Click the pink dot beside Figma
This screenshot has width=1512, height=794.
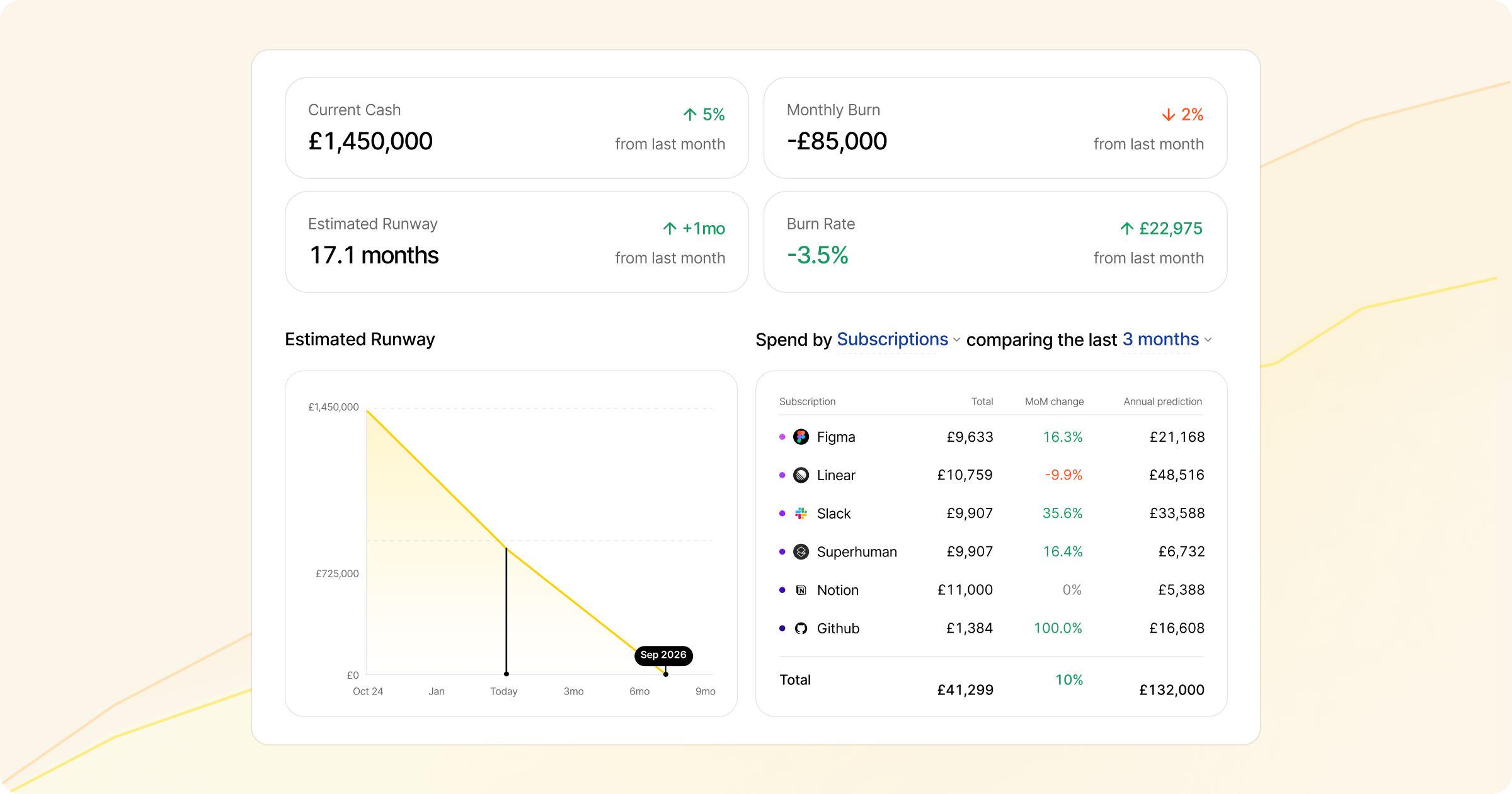pyautogui.click(x=782, y=437)
